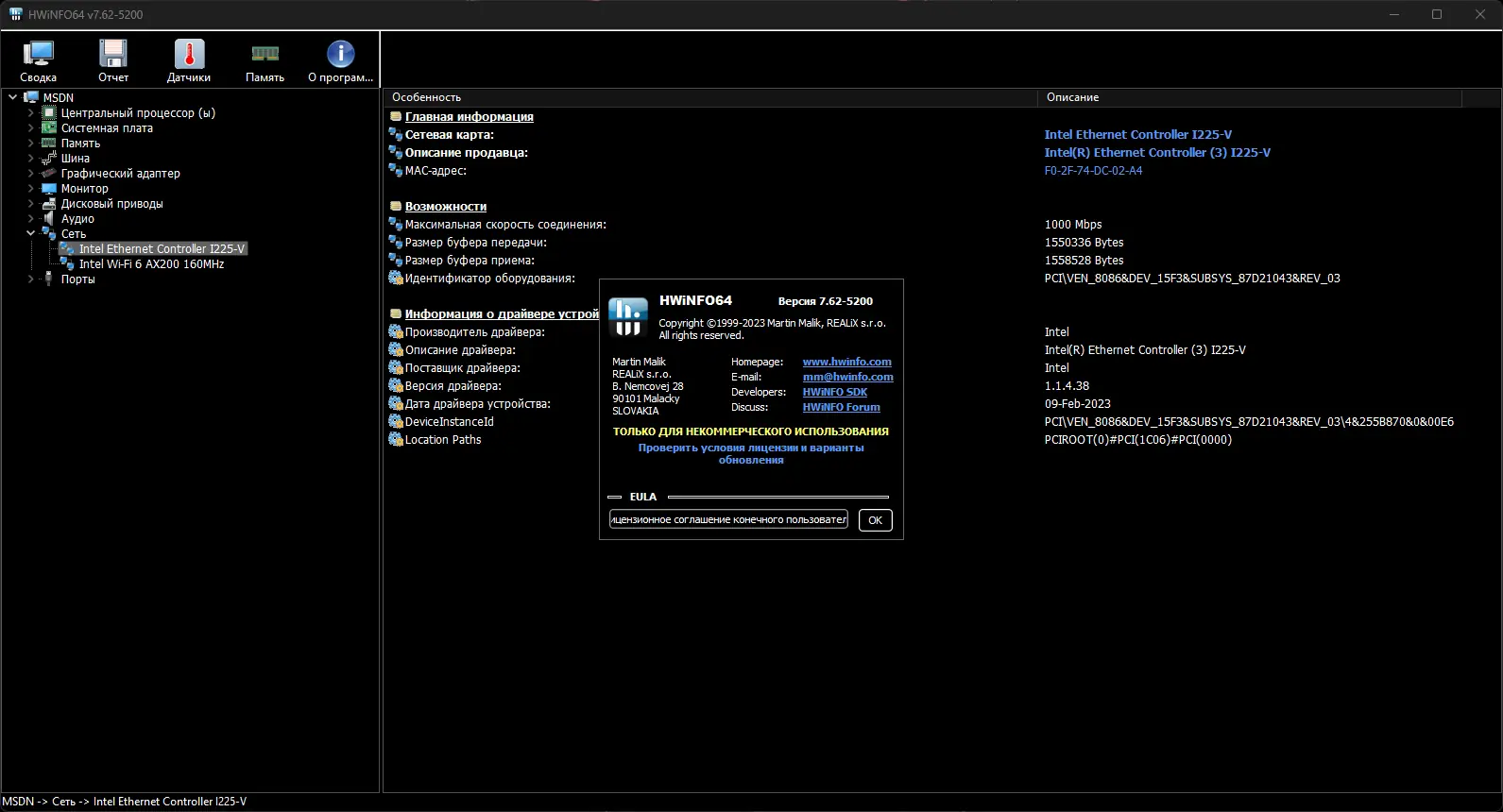
Task: Click the MAC-адрес row icon
Action: point(396,170)
